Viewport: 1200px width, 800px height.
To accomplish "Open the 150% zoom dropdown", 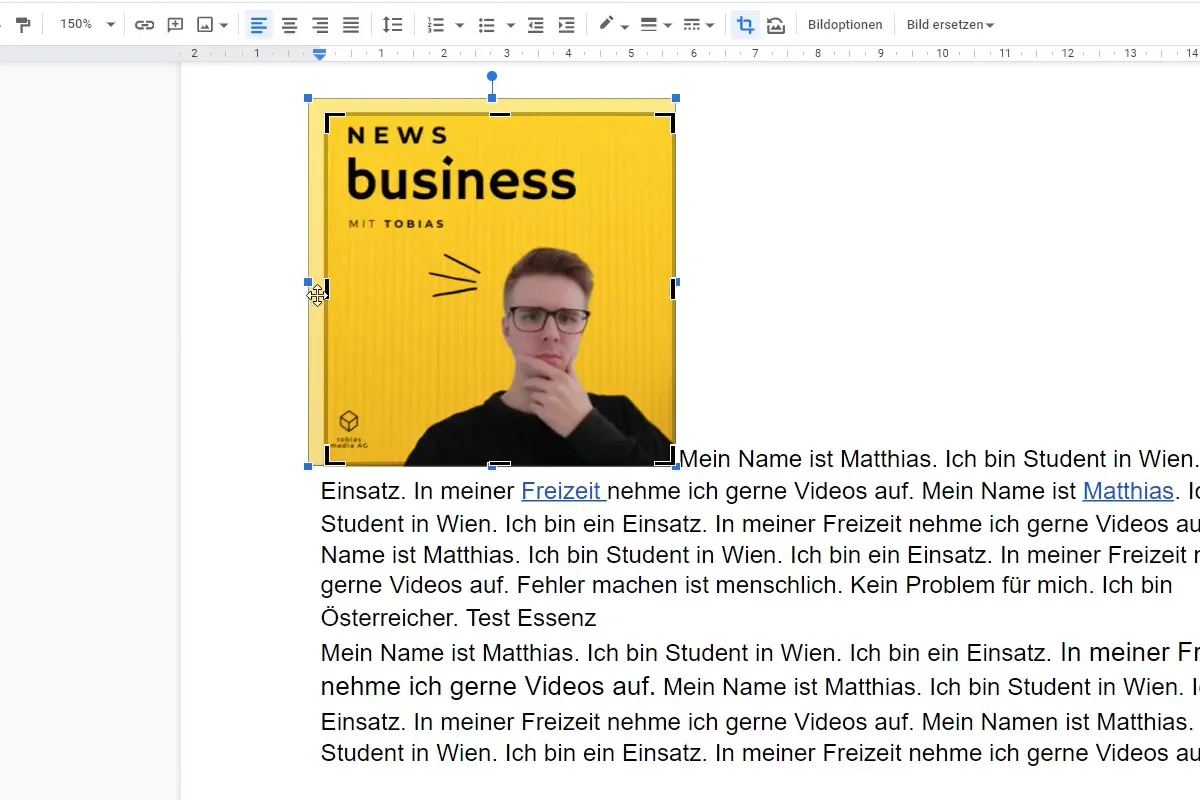I will (87, 25).
